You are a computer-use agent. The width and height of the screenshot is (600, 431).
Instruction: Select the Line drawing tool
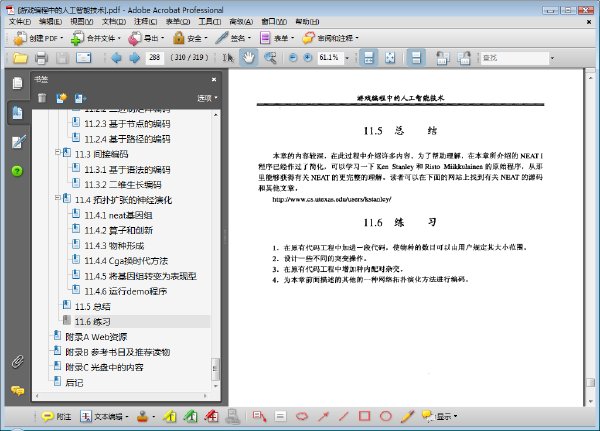pyautogui.click(x=344, y=416)
